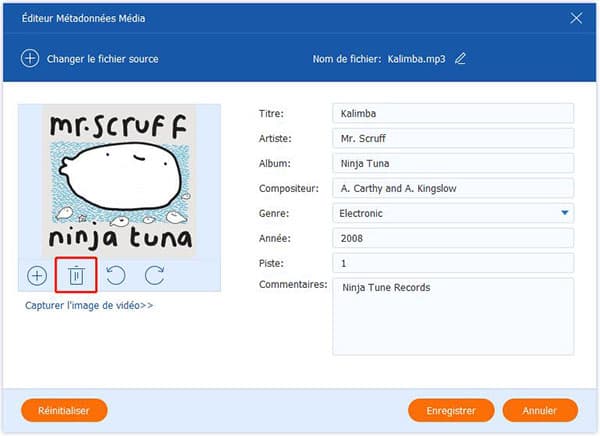
Task: Click the Compositeur: label
Action: 289,188
